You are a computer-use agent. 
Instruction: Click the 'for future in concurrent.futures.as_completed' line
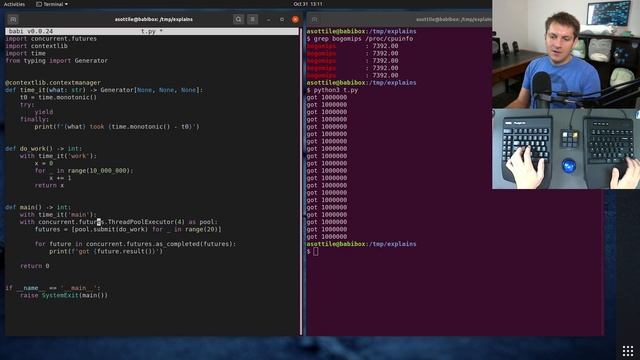tap(136, 244)
